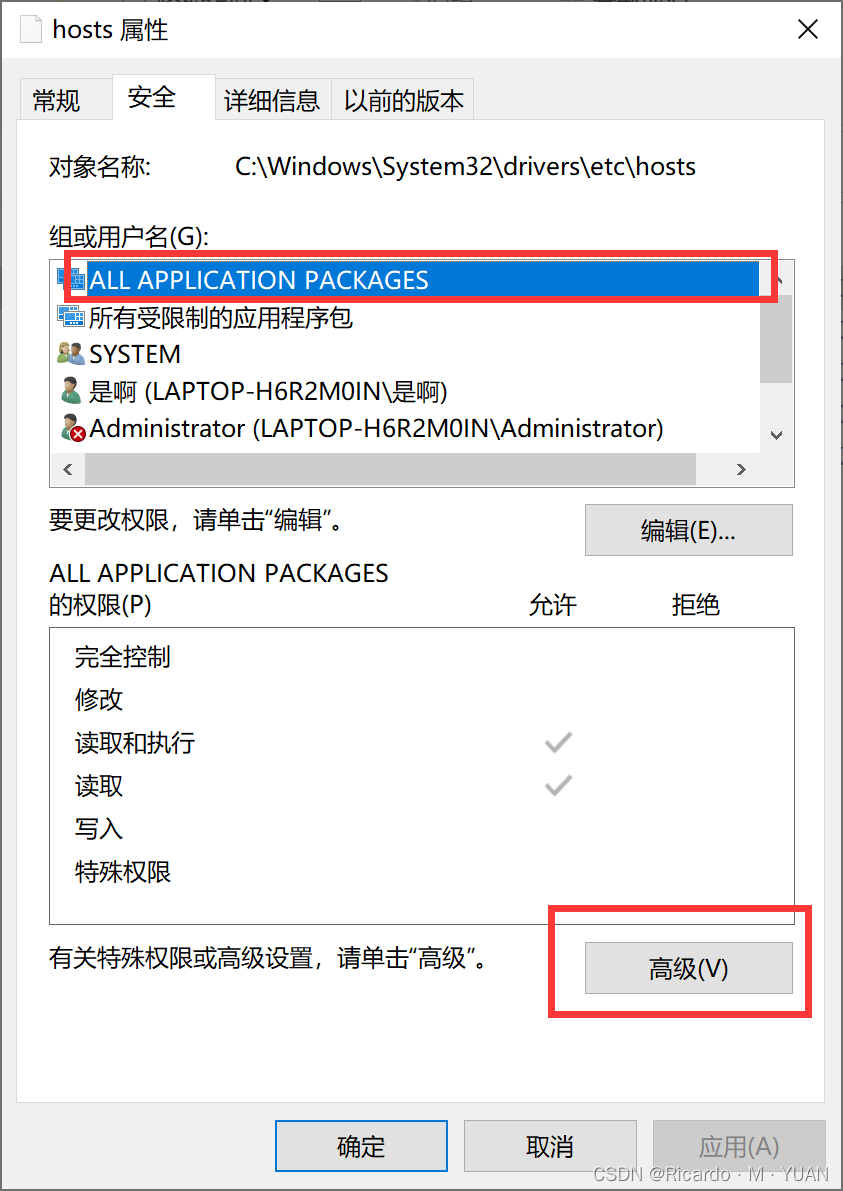The height and width of the screenshot is (1191, 843).
Task: Click horizontal scrollbar right arrow
Action: tap(740, 469)
